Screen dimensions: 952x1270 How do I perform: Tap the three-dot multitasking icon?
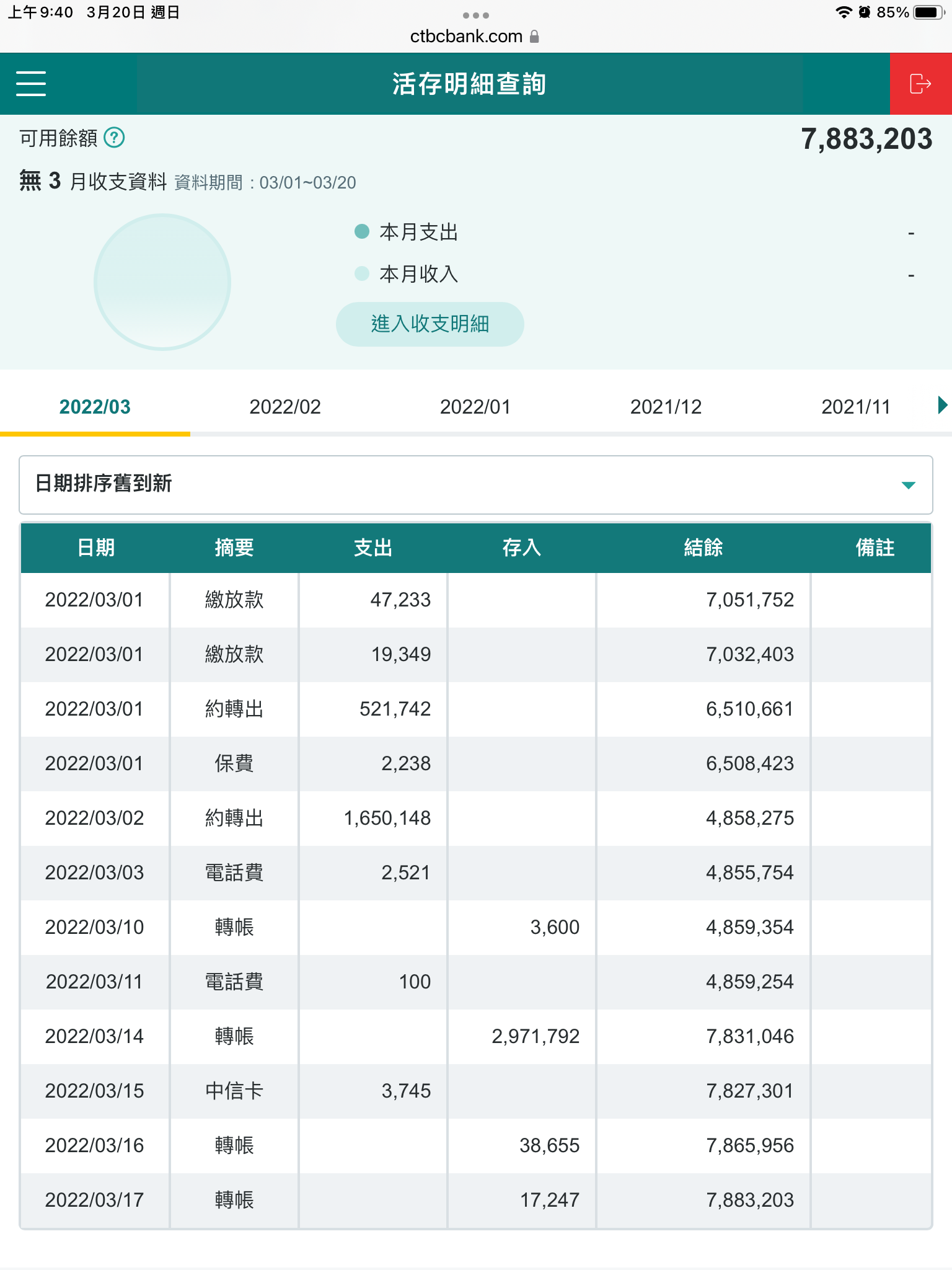pyautogui.click(x=475, y=15)
